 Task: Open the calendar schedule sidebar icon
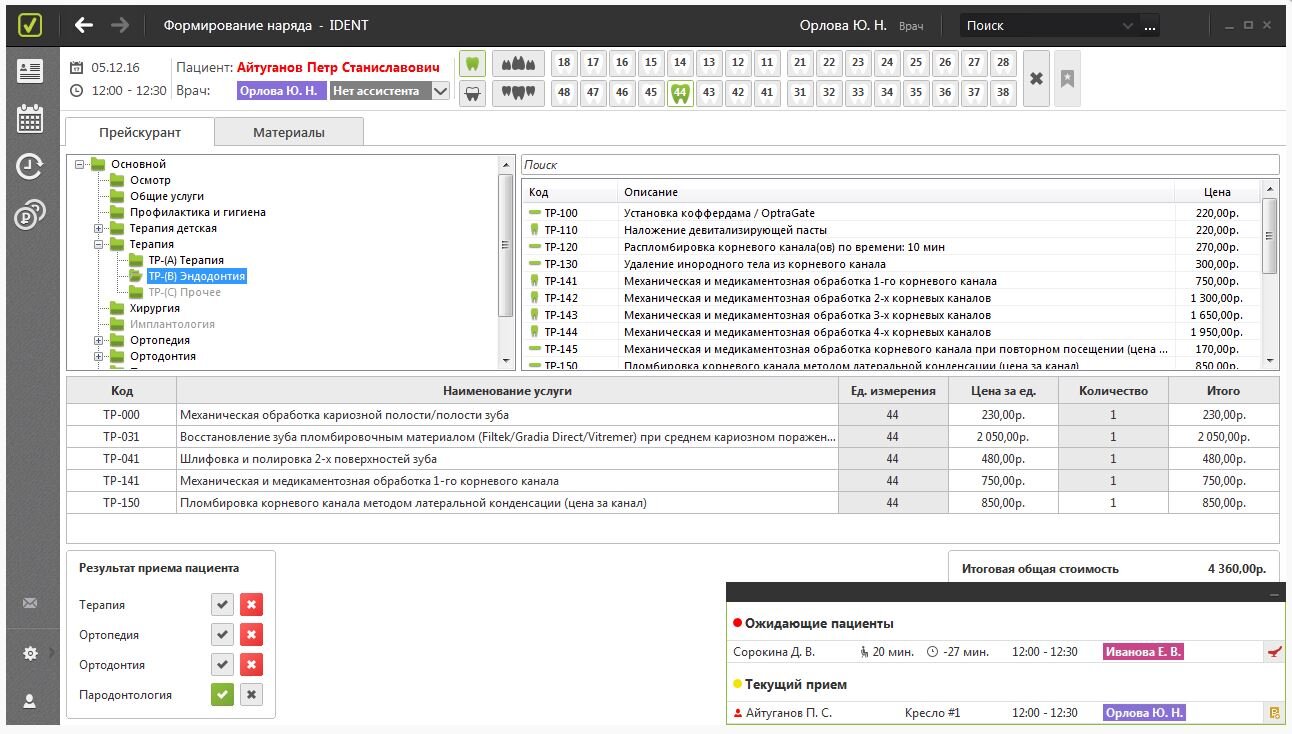click(30, 118)
